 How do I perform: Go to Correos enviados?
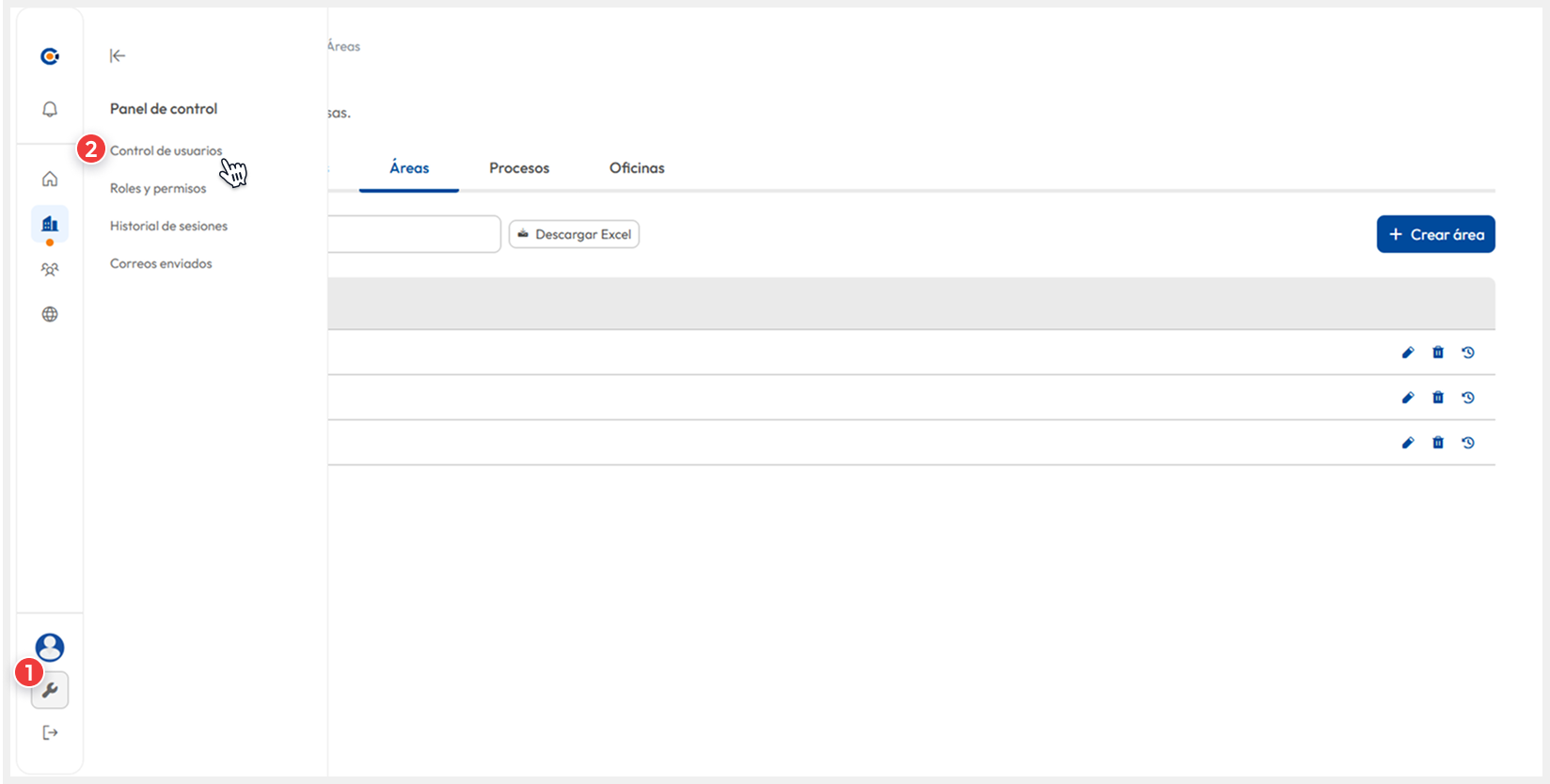tap(161, 263)
